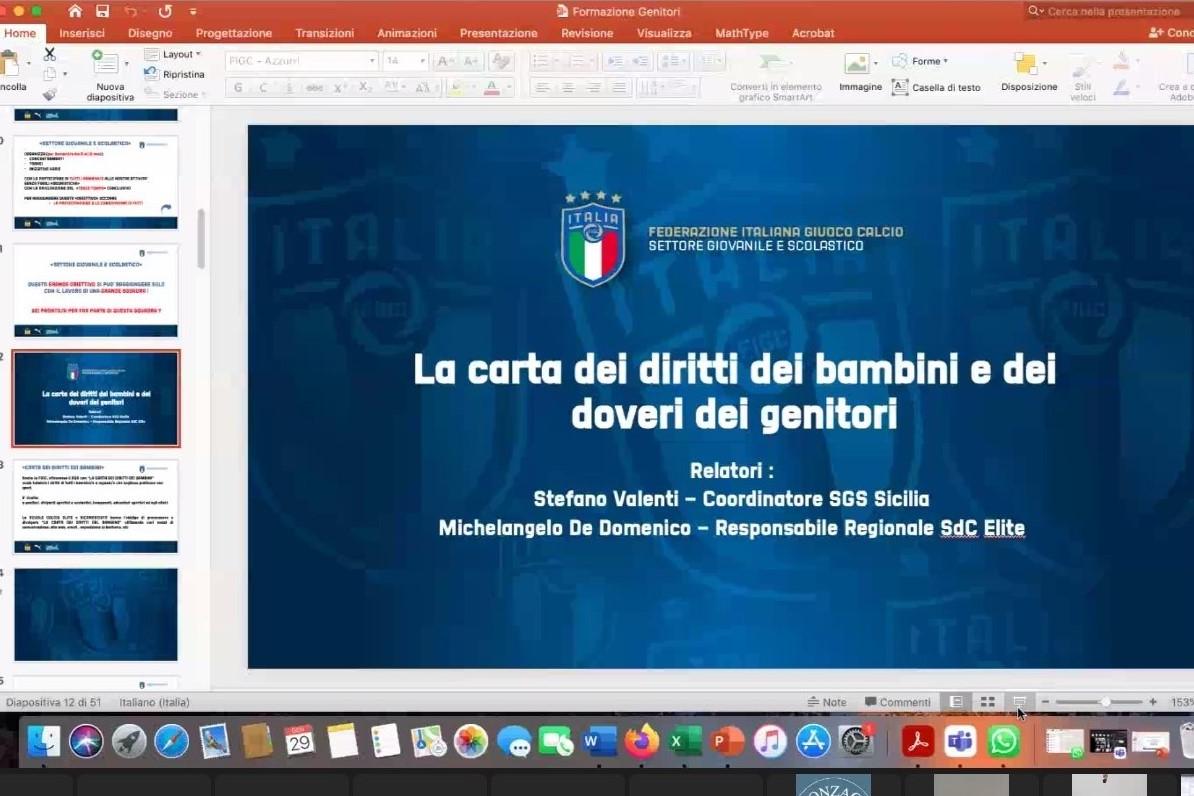This screenshot has height=796, width=1194.
Task: Click the Save icon in title bar
Action: point(102,11)
